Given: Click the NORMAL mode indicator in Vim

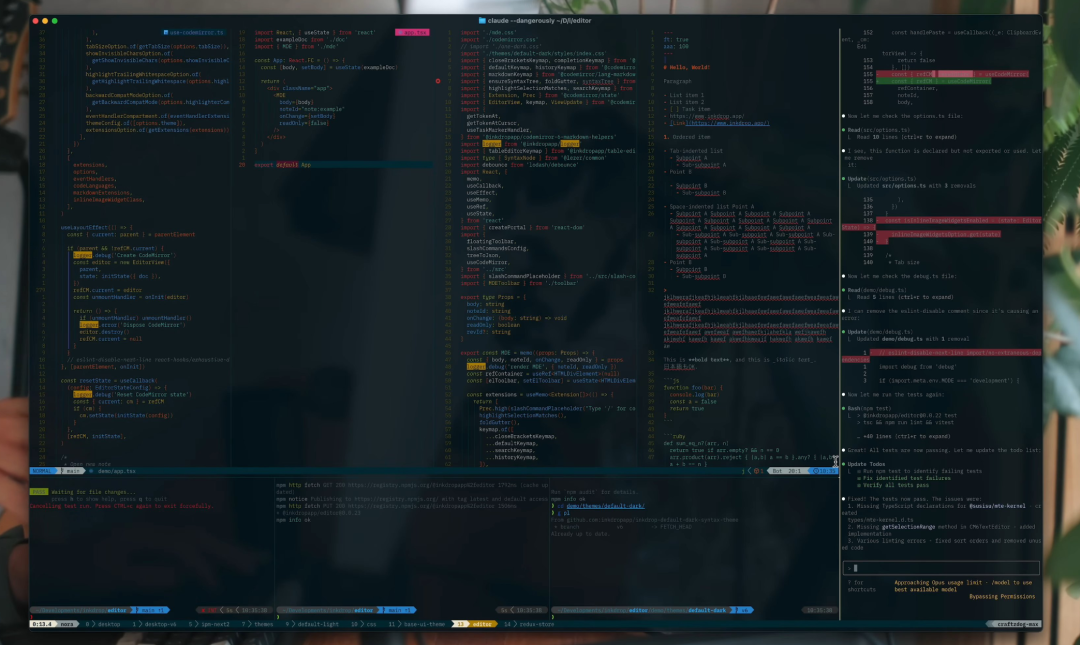Looking at the screenshot, I should (43, 471).
